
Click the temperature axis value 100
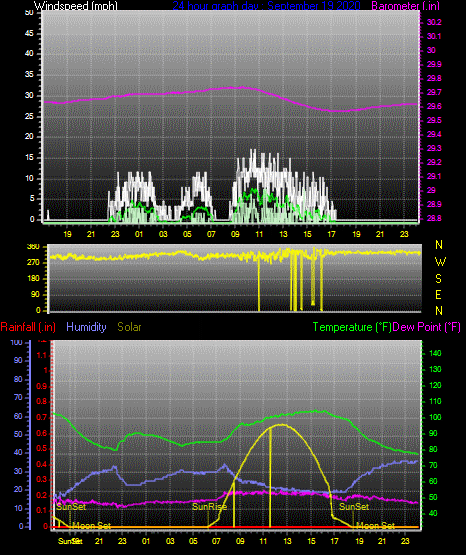click(435, 417)
